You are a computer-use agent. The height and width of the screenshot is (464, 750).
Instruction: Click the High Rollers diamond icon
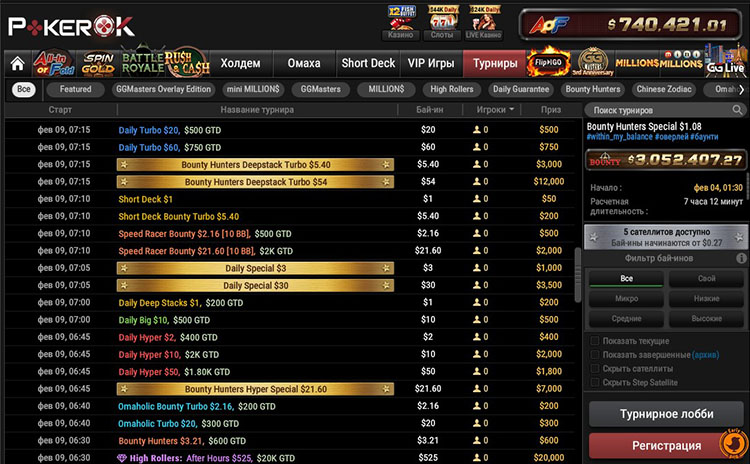pyautogui.click(x=122, y=458)
